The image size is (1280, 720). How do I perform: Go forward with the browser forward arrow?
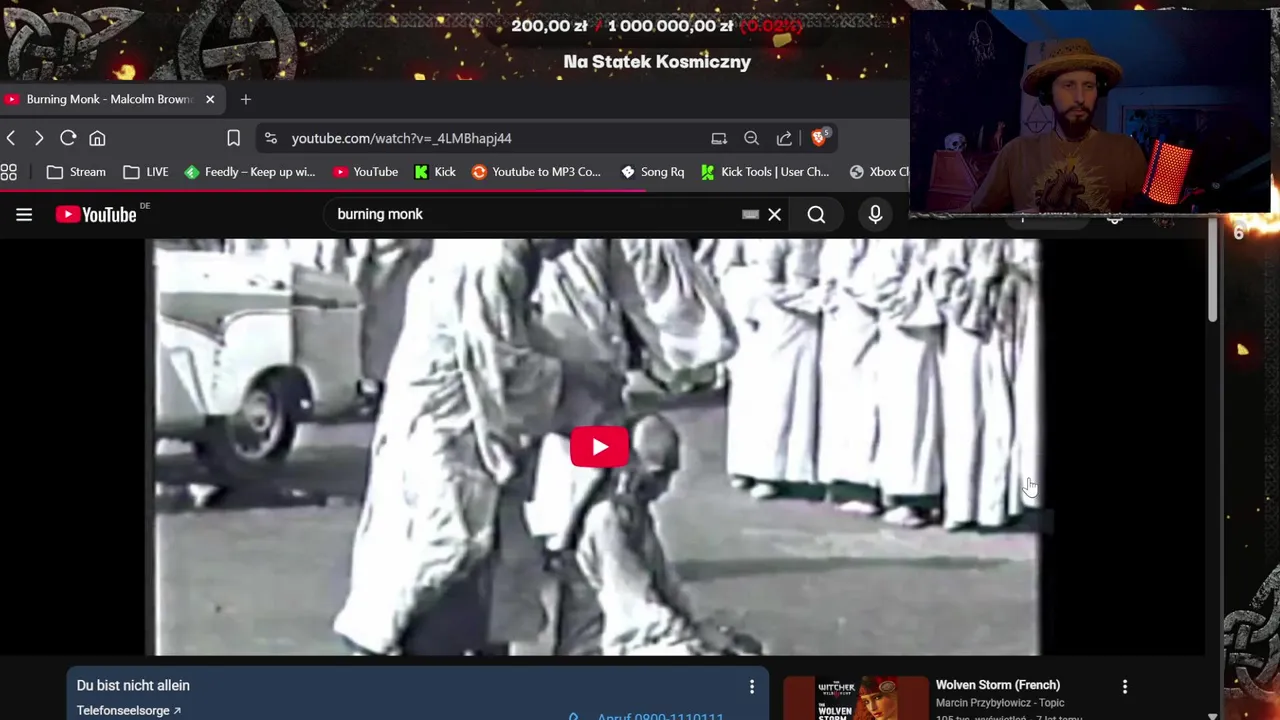pos(39,138)
